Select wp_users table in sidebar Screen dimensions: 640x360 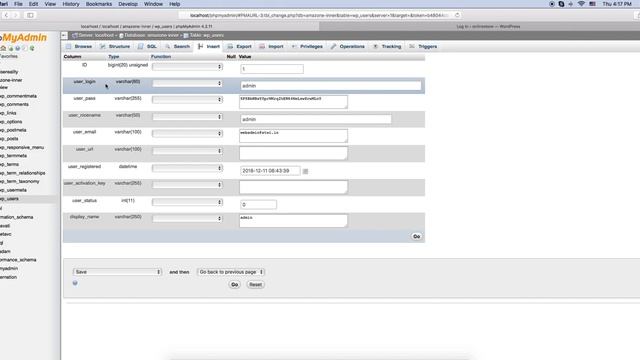click(9, 199)
